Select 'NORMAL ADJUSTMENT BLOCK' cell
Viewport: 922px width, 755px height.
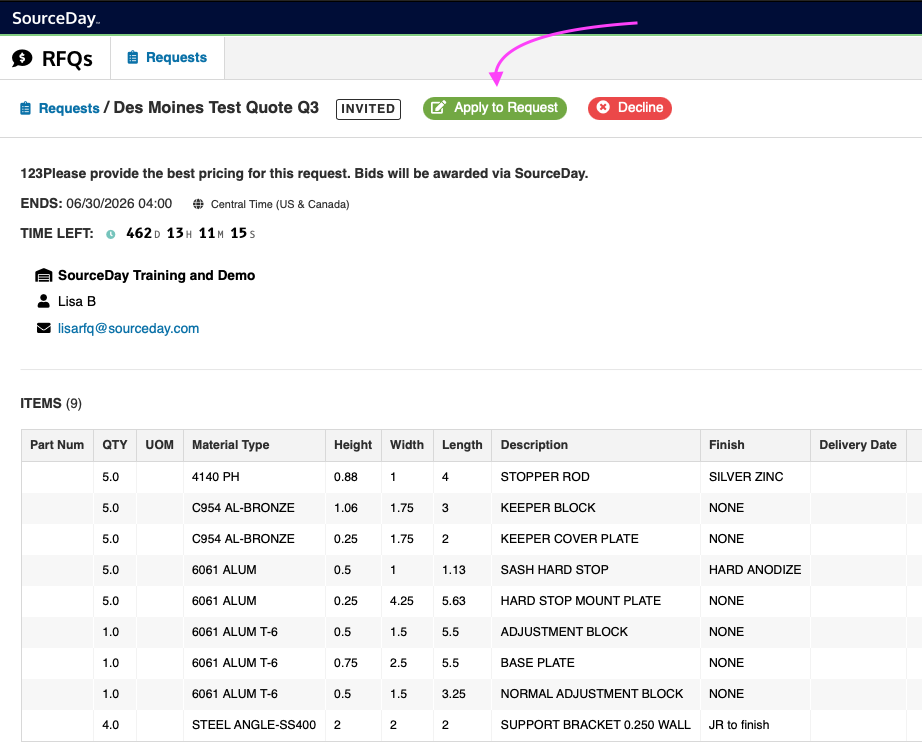[x=596, y=694]
